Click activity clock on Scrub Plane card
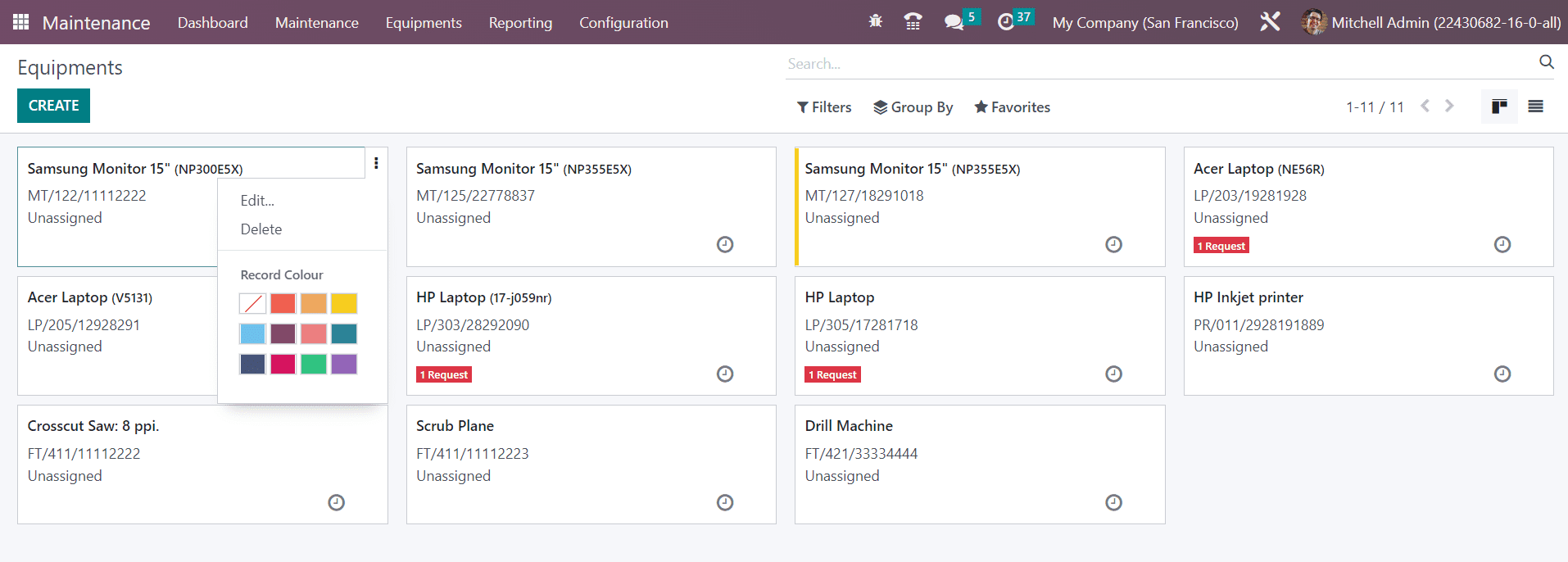Viewport: 1568px width, 562px height. (x=725, y=502)
